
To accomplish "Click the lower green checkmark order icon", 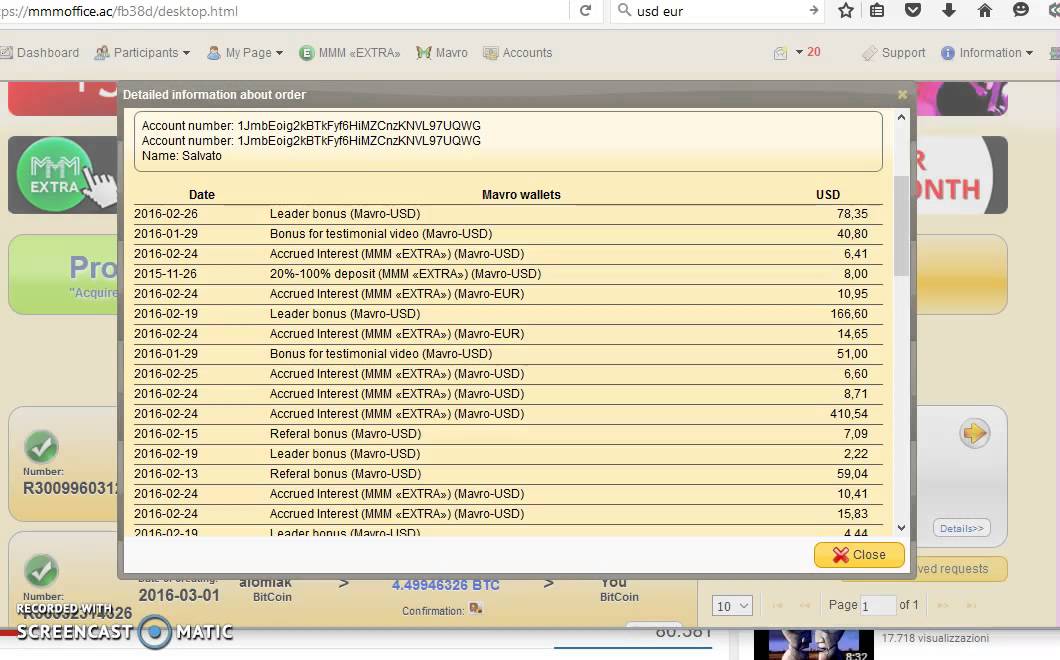I will click(x=41, y=571).
